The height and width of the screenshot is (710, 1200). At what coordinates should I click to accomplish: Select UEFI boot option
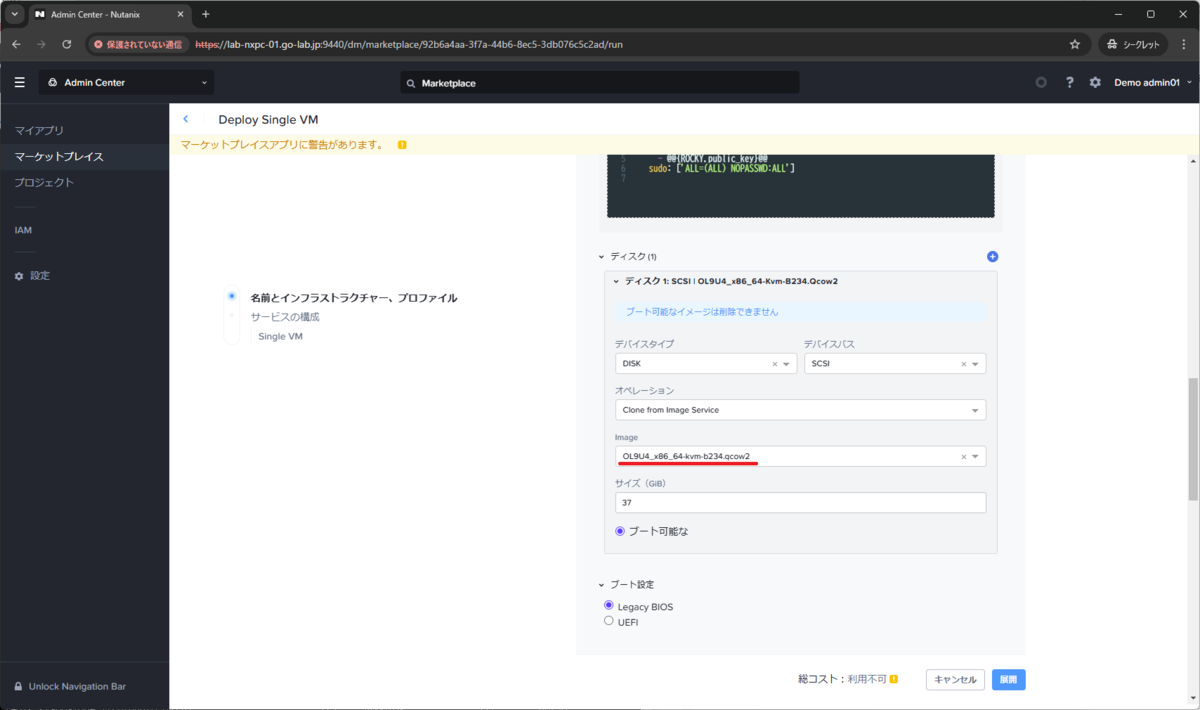click(x=609, y=621)
